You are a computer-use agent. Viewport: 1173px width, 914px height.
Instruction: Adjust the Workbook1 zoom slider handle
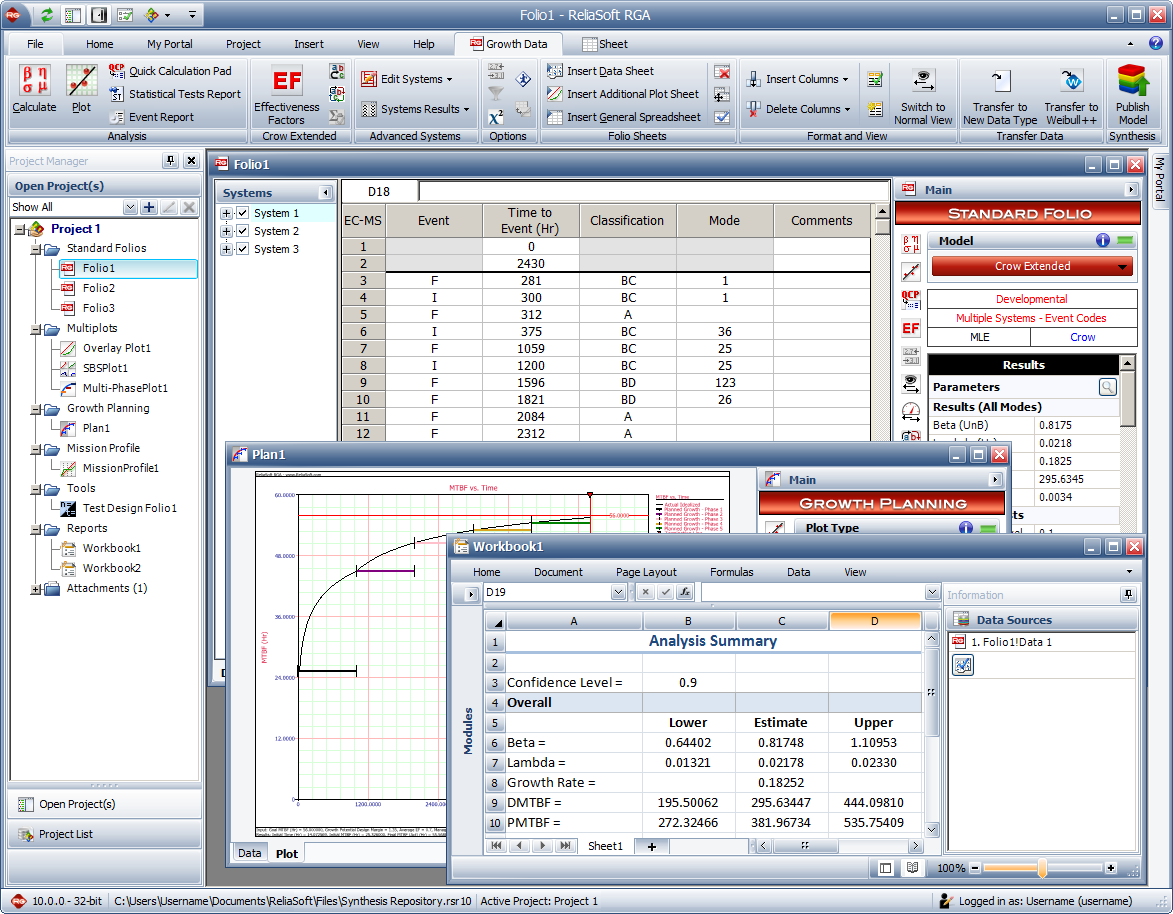pyautogui.click(x=1042, y=868)
